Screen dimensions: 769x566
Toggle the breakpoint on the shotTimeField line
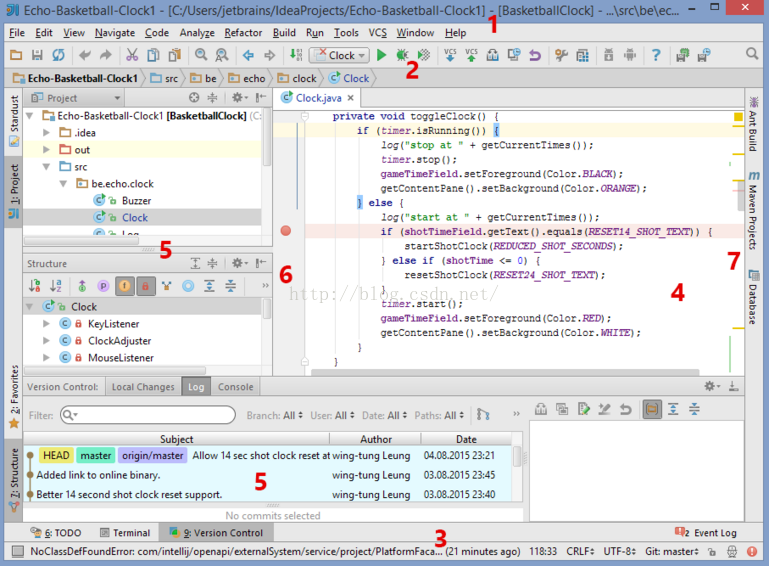click(x=286, y=231)
